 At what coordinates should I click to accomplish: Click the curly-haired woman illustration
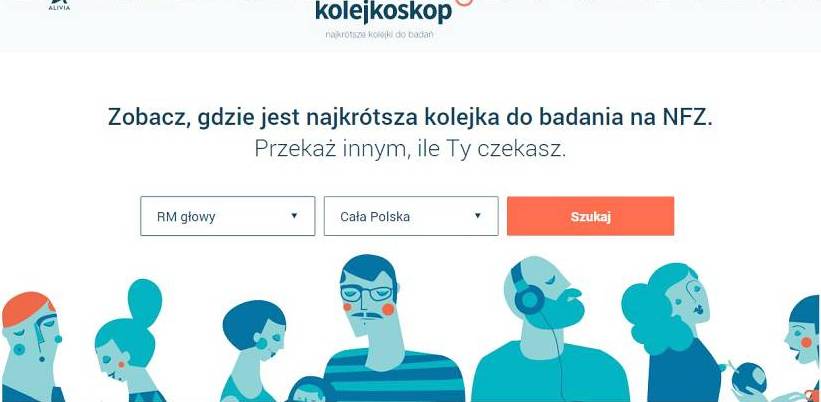[675, 332]
